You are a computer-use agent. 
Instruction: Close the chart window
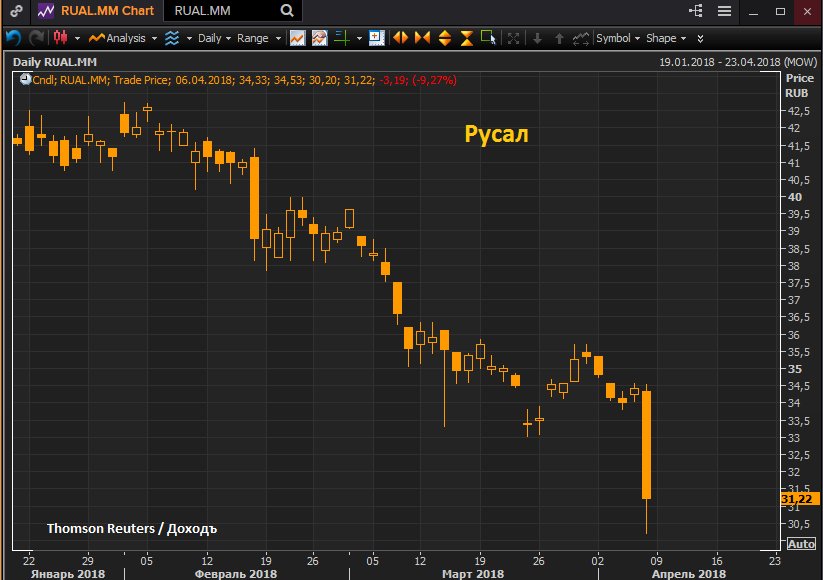pos(807,11)
